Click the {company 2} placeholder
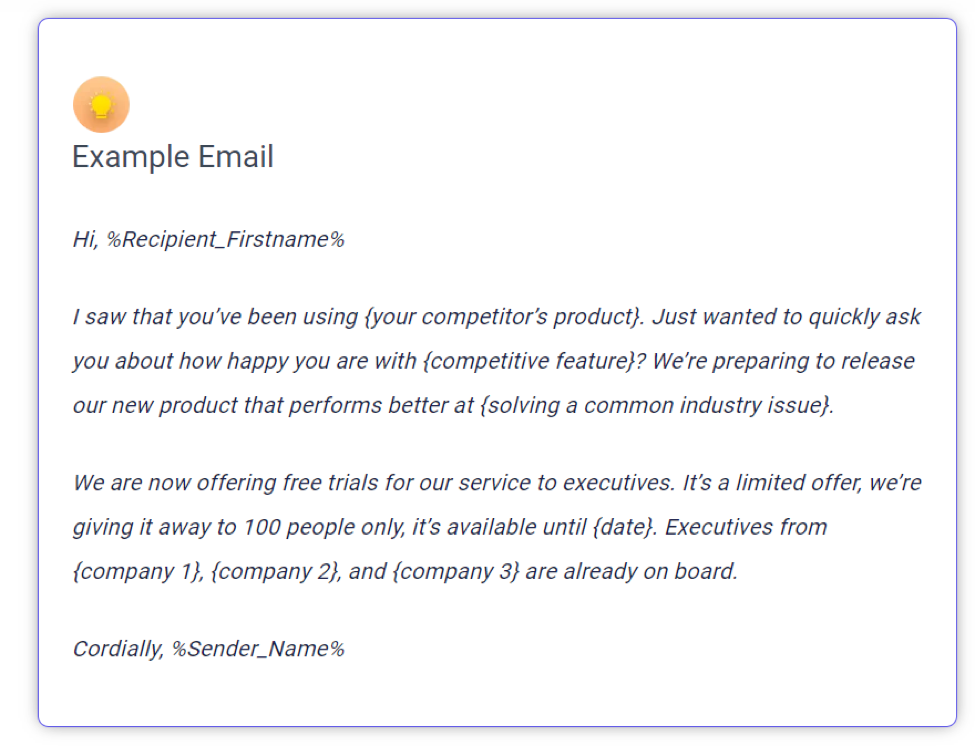Image resolution: width=975 pixels, height=746 pixels. pos(275,572)
